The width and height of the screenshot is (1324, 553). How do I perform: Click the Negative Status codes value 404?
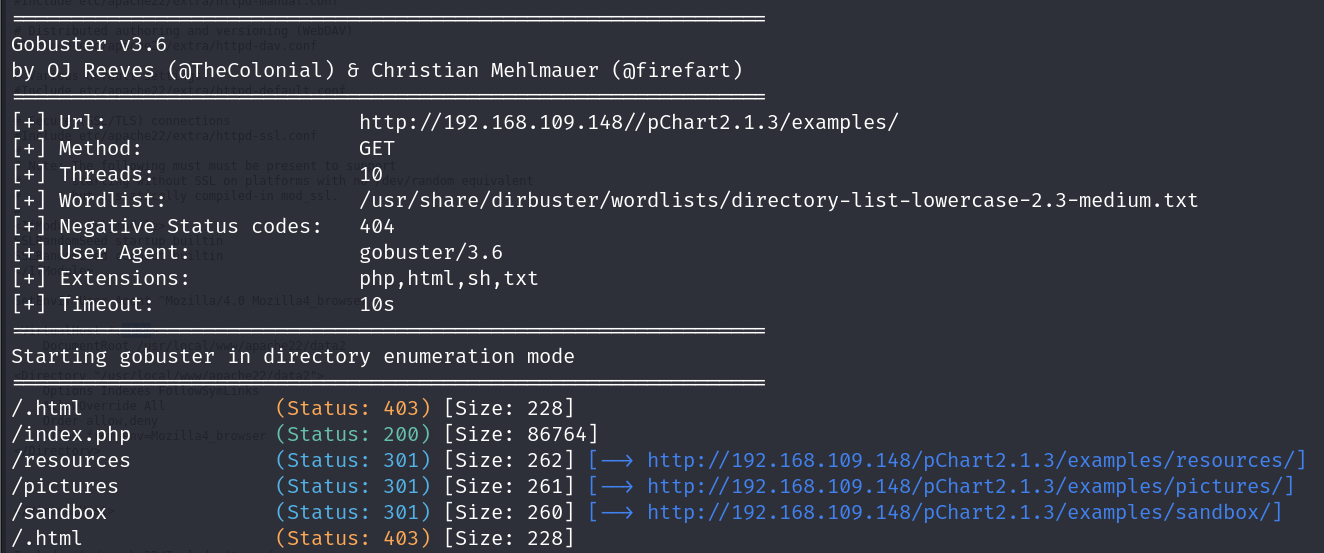pyautogui.click(x=377, y=226)
